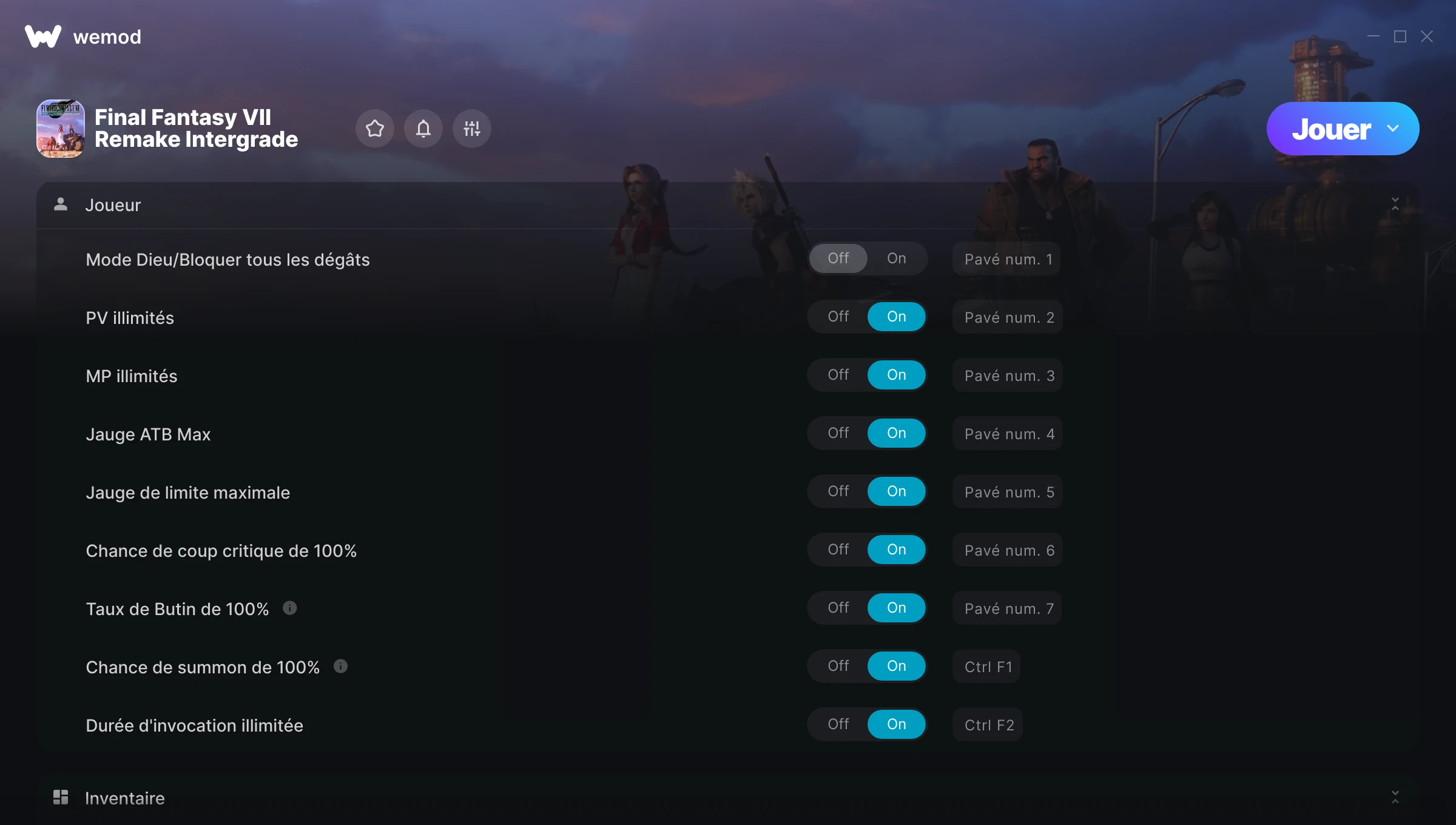The width and height of the screenshot is (1456, 825).
Task: Open the mod settings sliders icon
Action: tap(471, 129)
